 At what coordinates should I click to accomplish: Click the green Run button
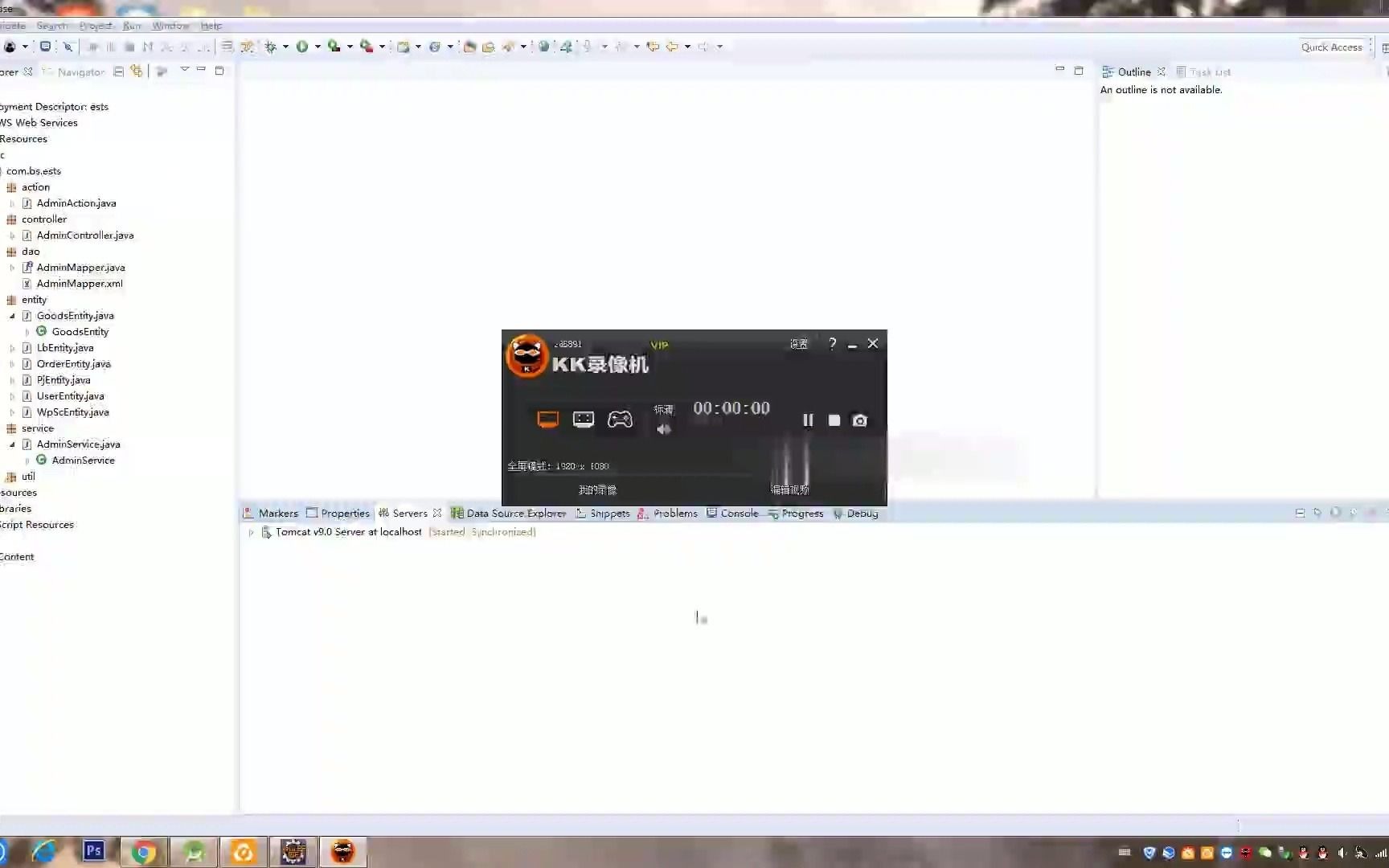click(302, 47)
